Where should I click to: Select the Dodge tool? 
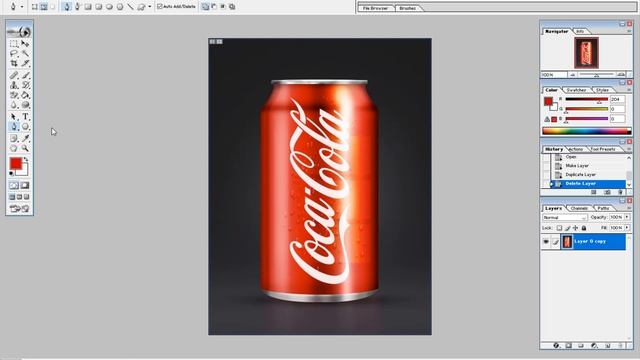[25, 105]
